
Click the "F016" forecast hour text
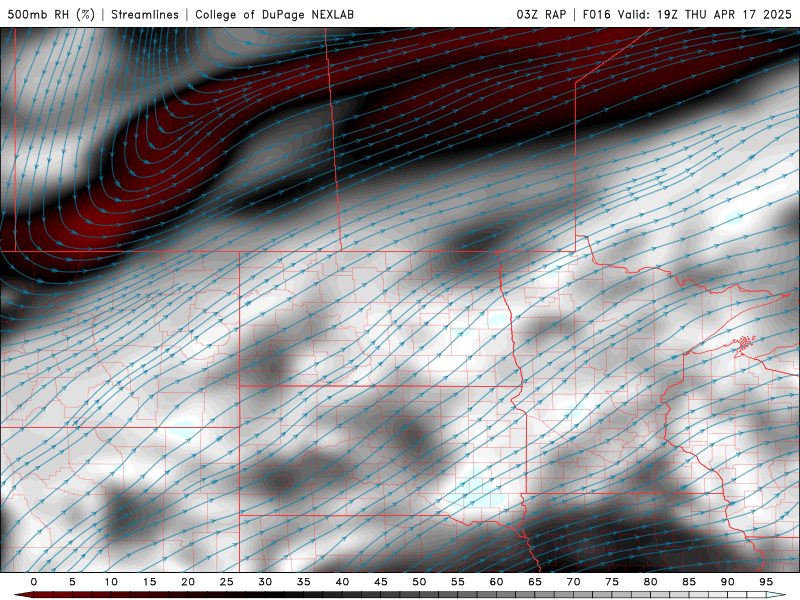coord(596,14)
